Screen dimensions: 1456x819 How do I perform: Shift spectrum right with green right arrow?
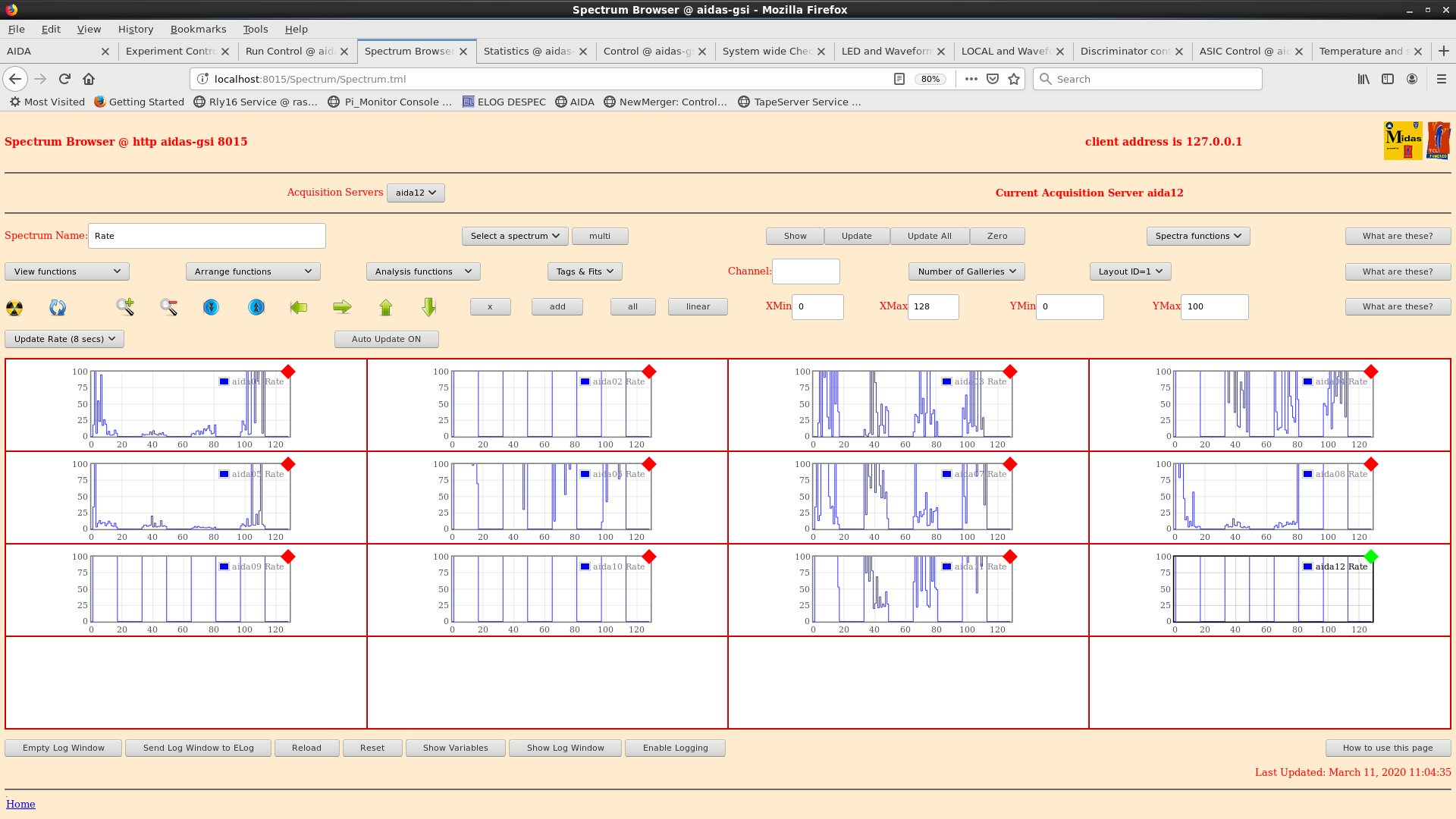click(x=342, y=307)
